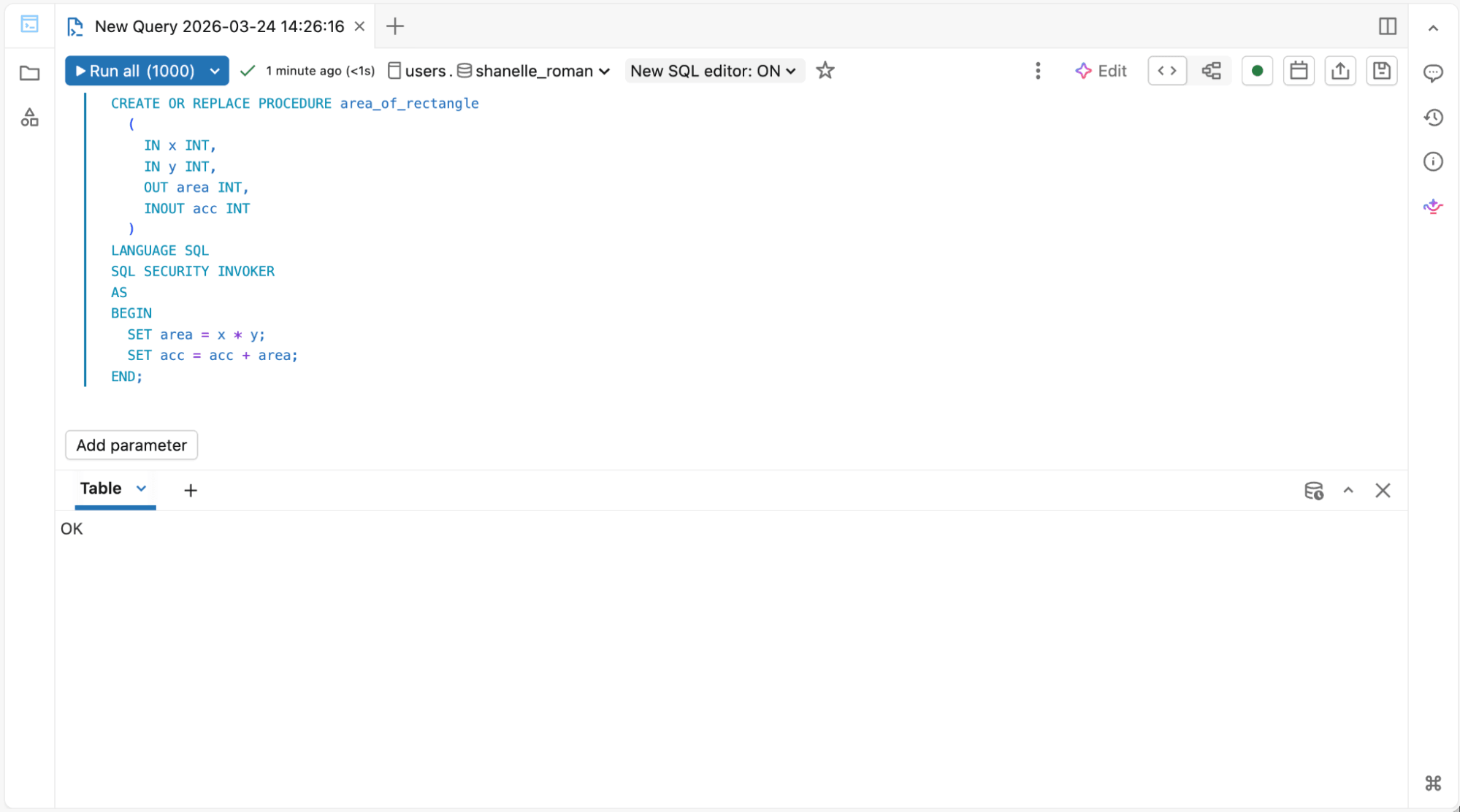This screenshot has width=1460, height=812.
Task: Open the query graph/flow view icon
Action: (x=1210, y=70)
